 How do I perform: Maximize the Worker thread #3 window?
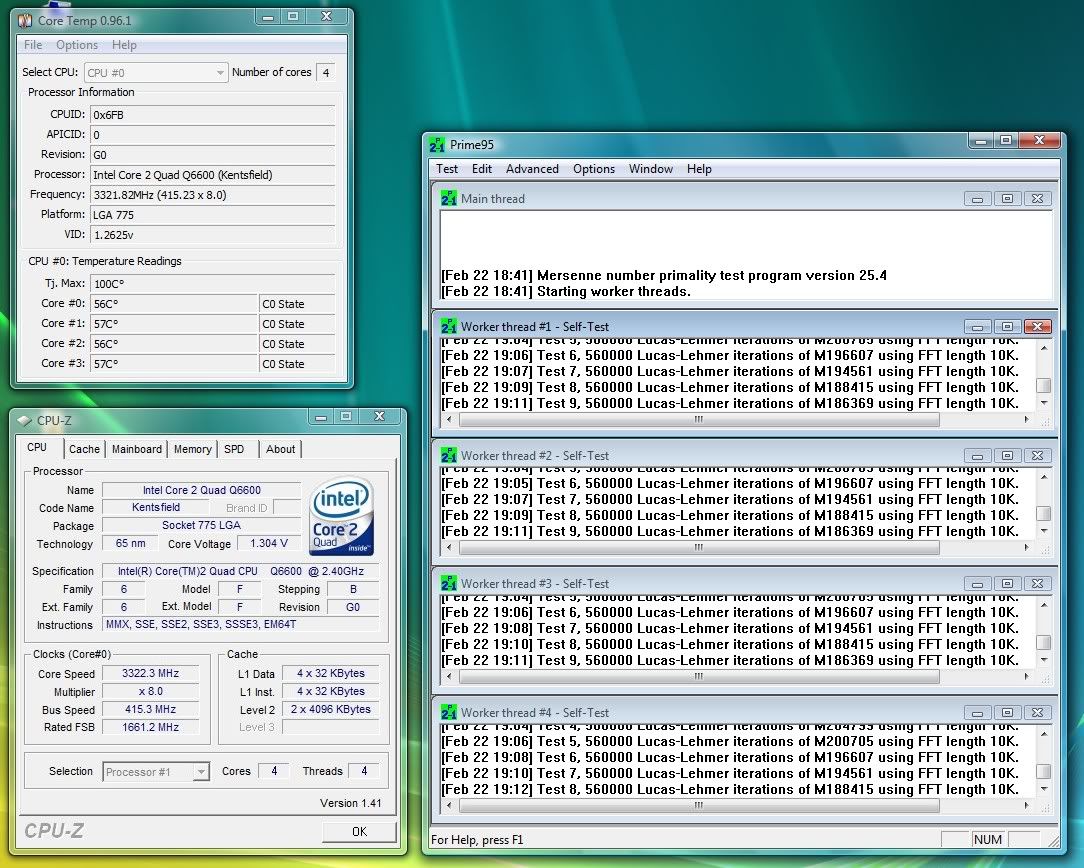coord(1007,584)
